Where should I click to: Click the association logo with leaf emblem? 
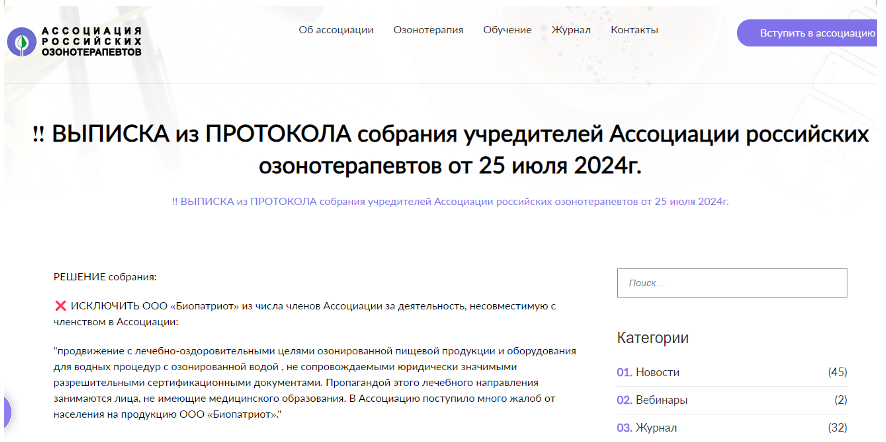tap(74, 41)
